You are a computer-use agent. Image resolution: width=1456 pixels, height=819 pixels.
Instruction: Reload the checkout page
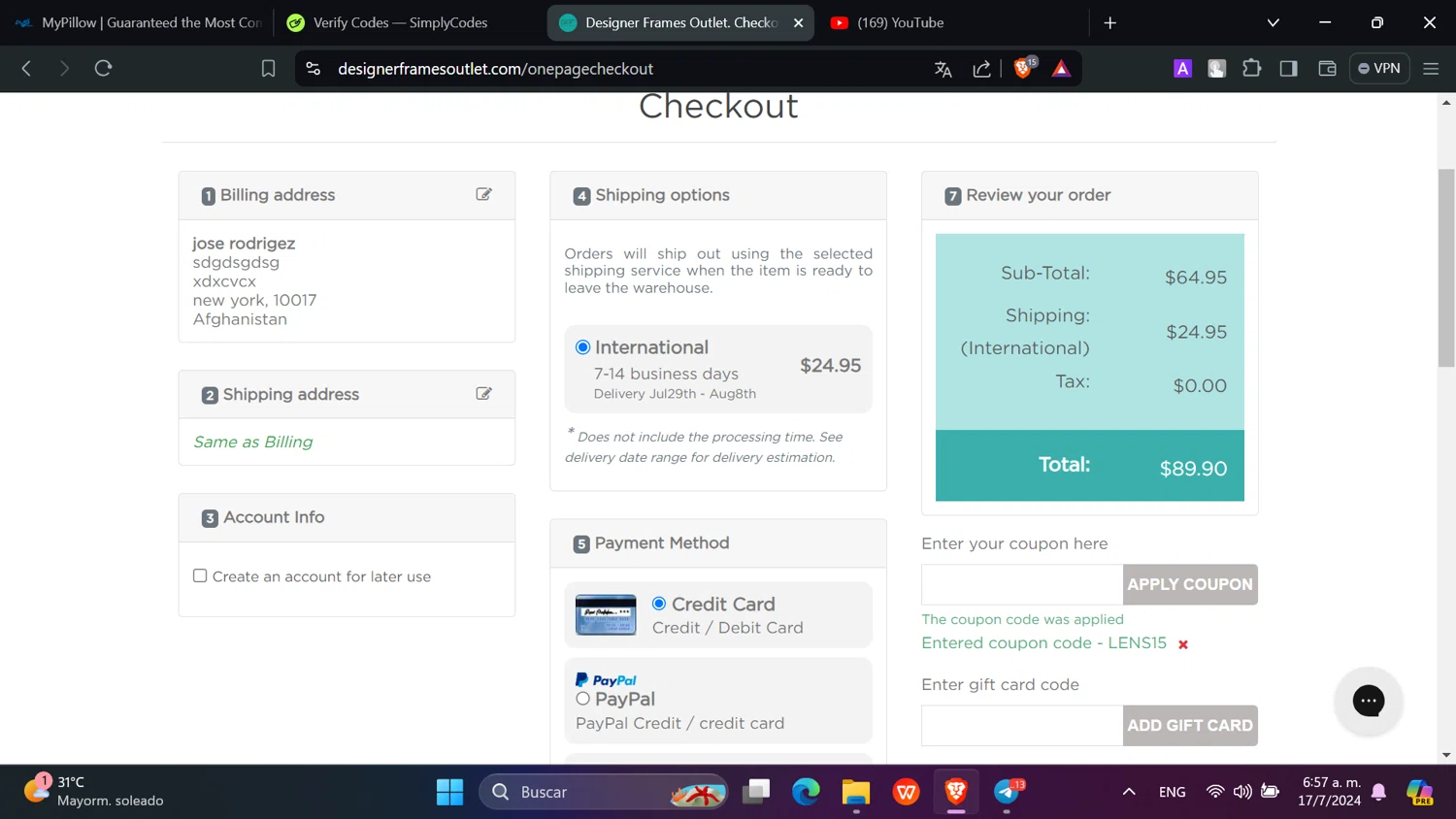click(103, 68)
